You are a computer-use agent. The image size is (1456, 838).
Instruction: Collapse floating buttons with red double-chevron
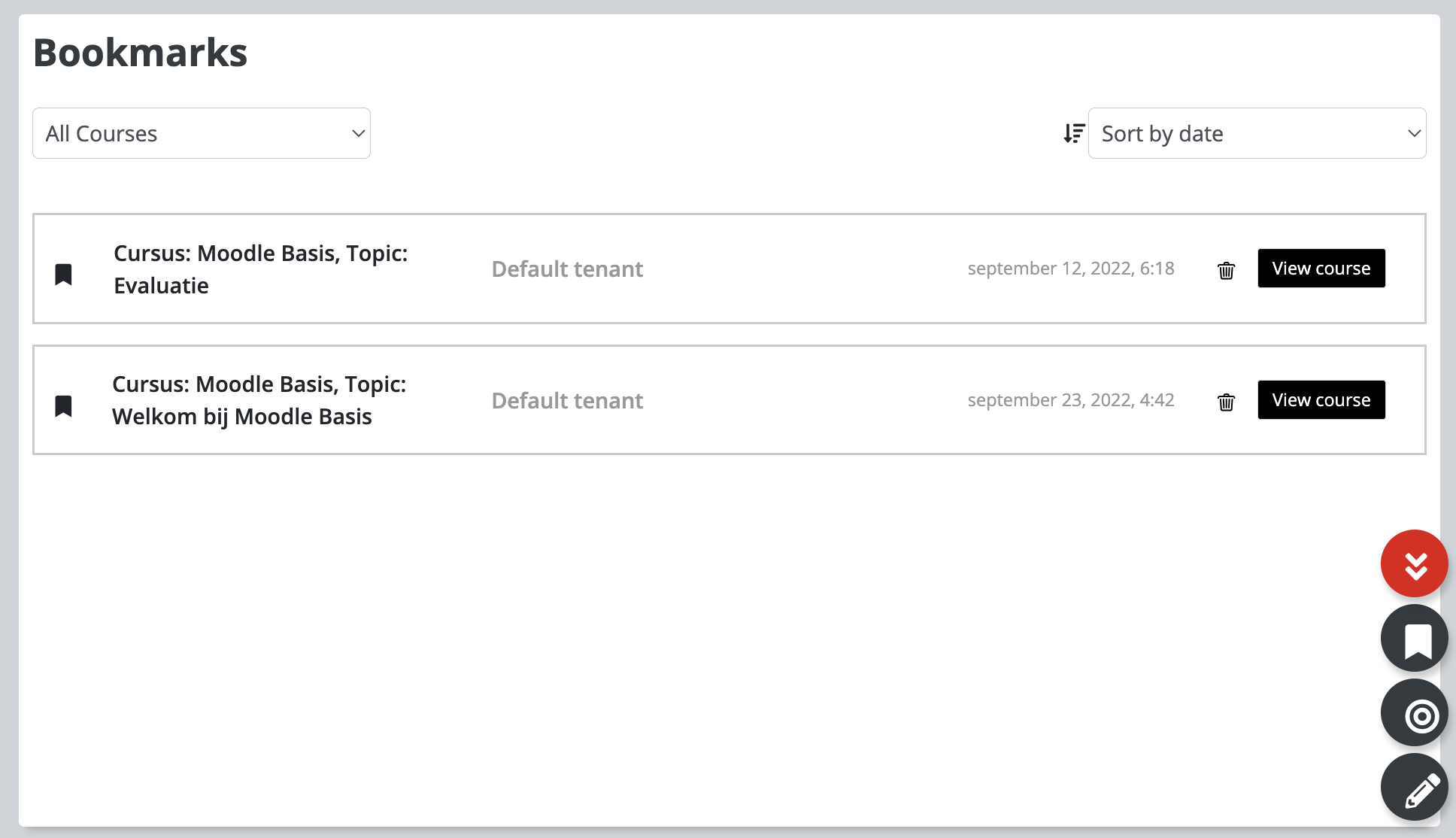tap(1415, 563)
